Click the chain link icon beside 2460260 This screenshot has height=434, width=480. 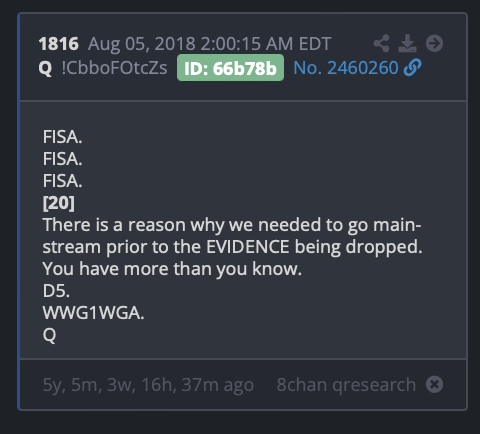pyautogui.click(x=412, y=68)
